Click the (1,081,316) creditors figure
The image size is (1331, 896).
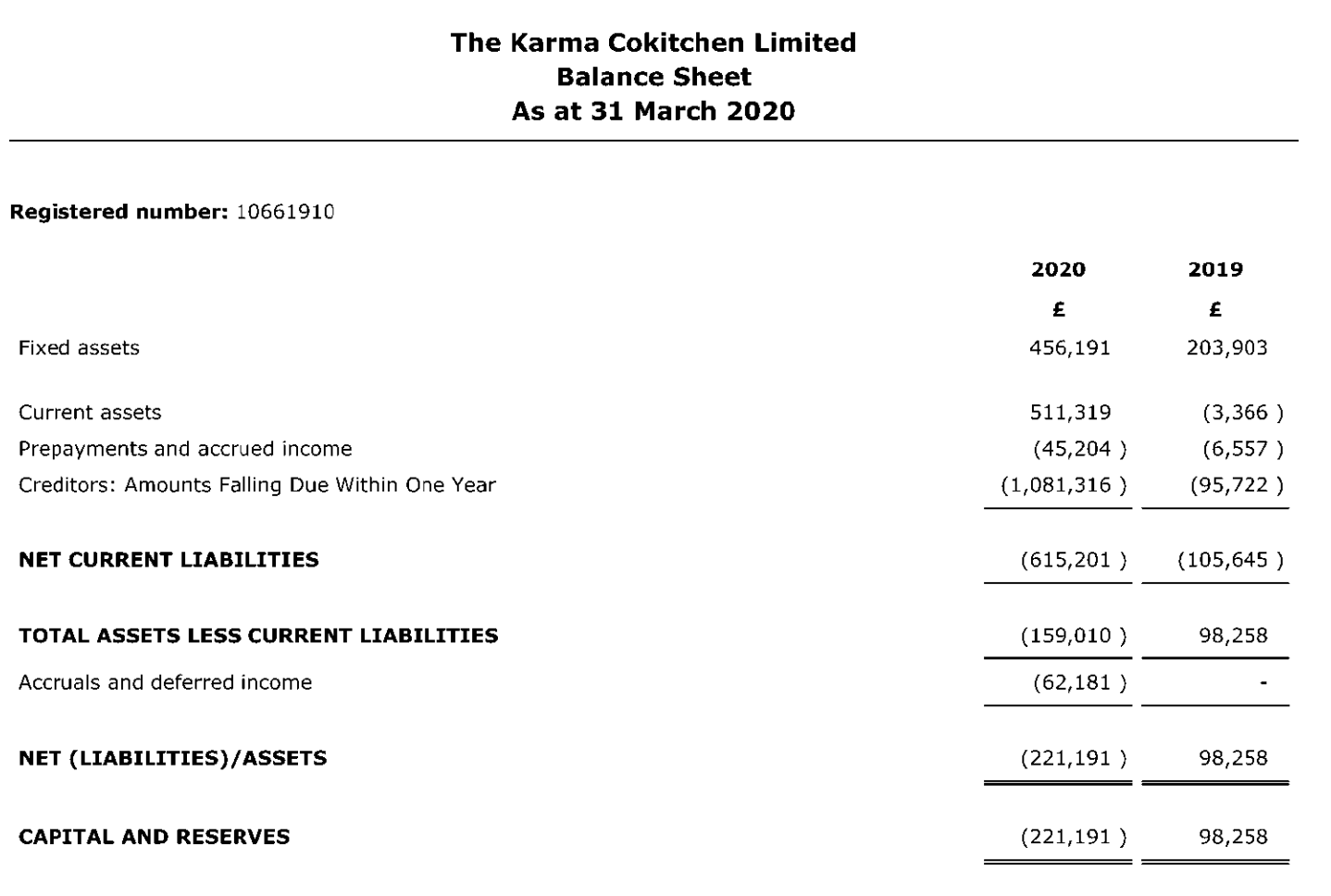(x=1064, y=485)
